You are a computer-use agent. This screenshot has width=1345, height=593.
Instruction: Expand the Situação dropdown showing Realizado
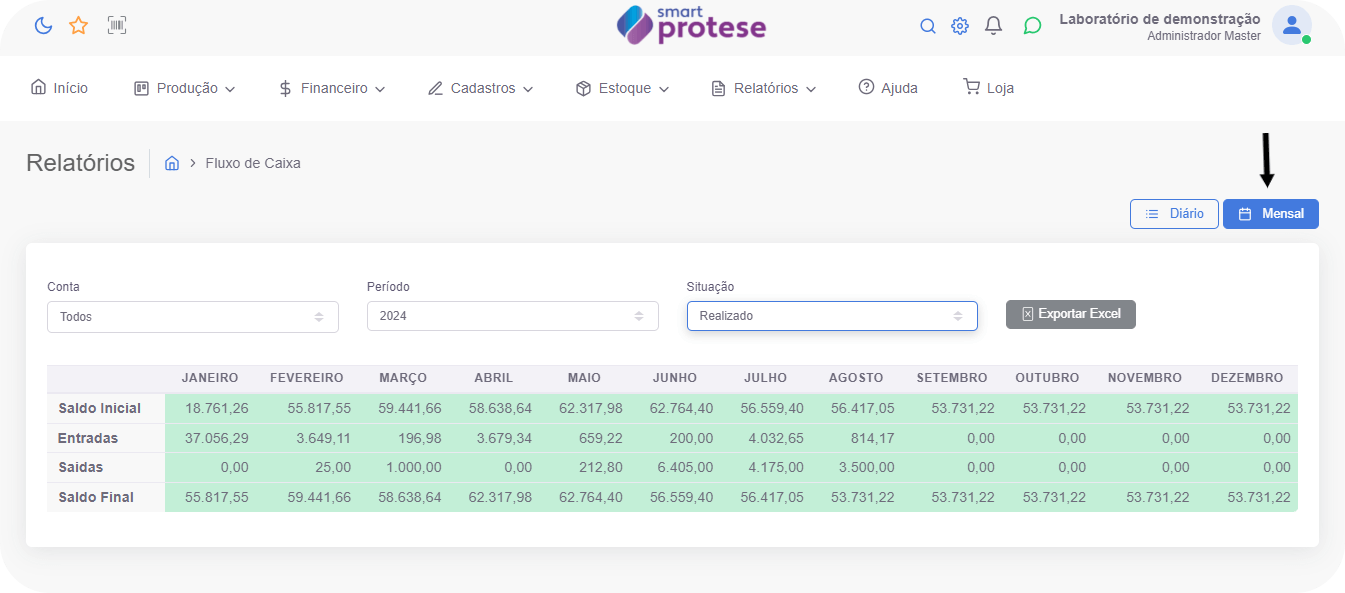click(x=832, y=316)
